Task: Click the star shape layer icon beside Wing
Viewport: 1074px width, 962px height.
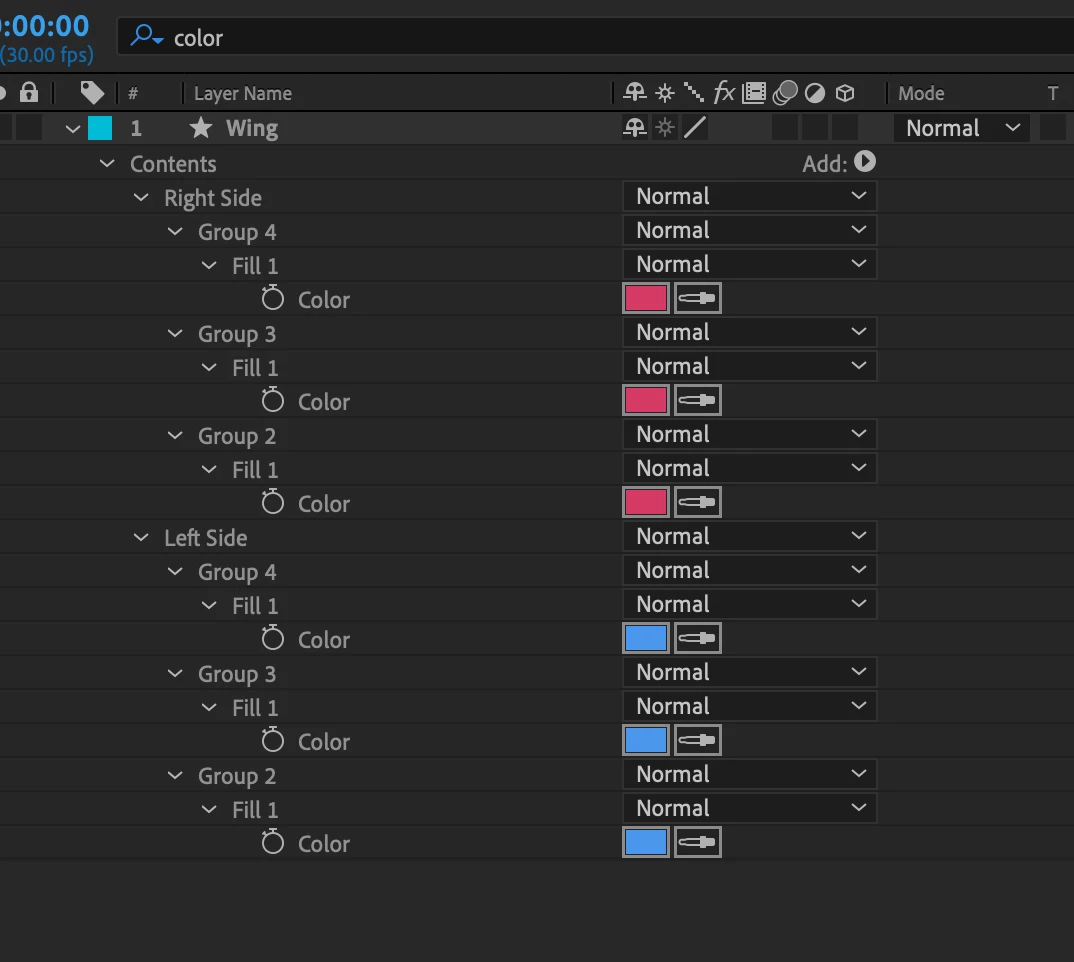Action: 201,127
